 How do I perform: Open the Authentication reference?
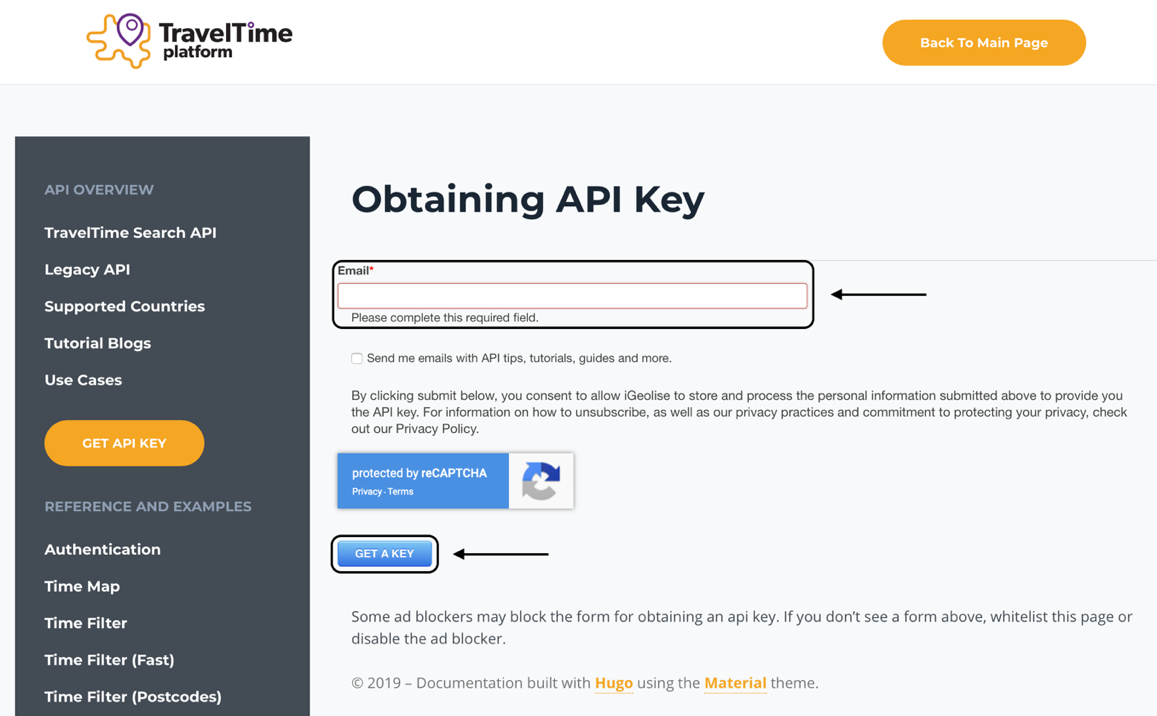(103, 549)
